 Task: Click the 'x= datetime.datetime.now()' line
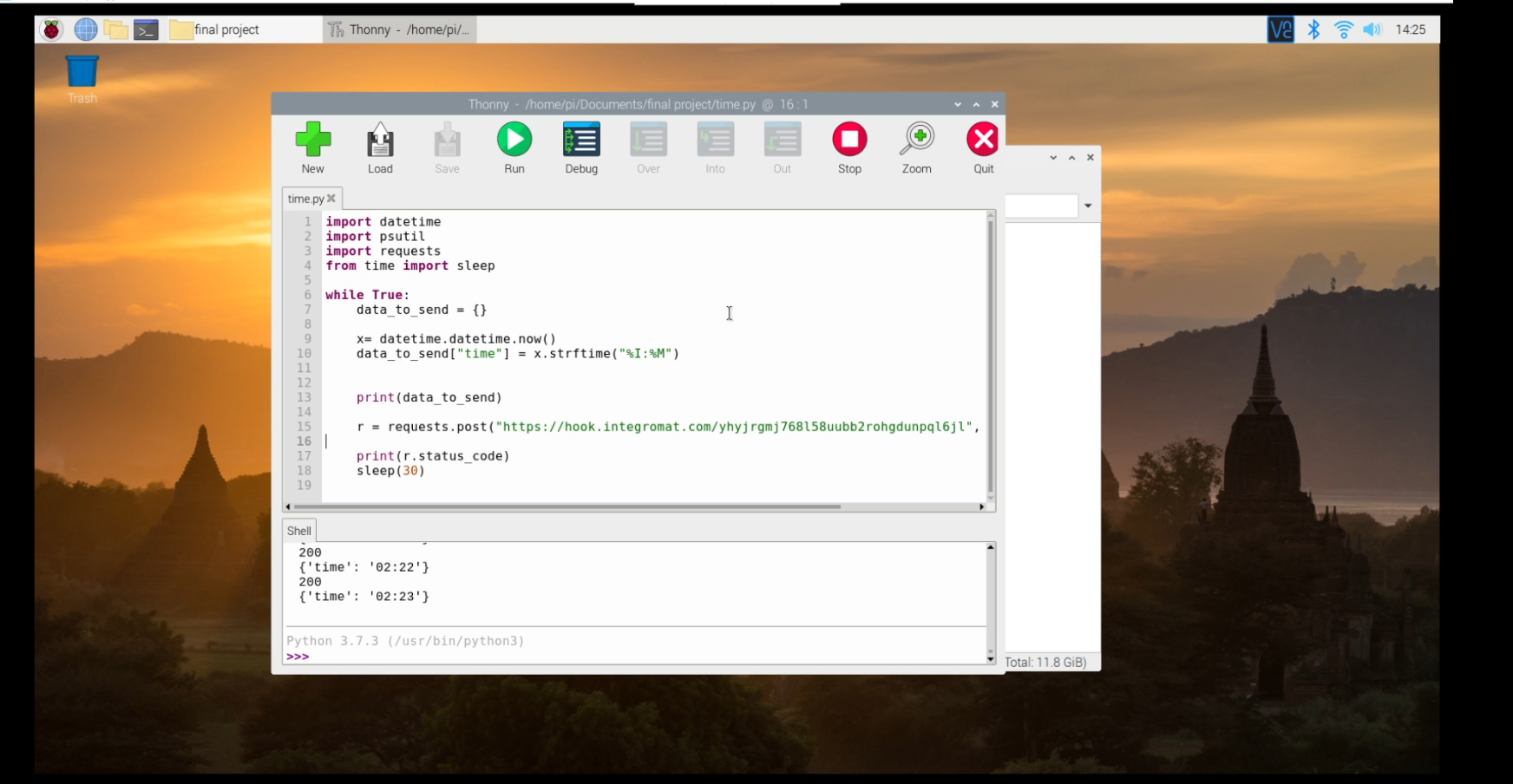point(456,339)
